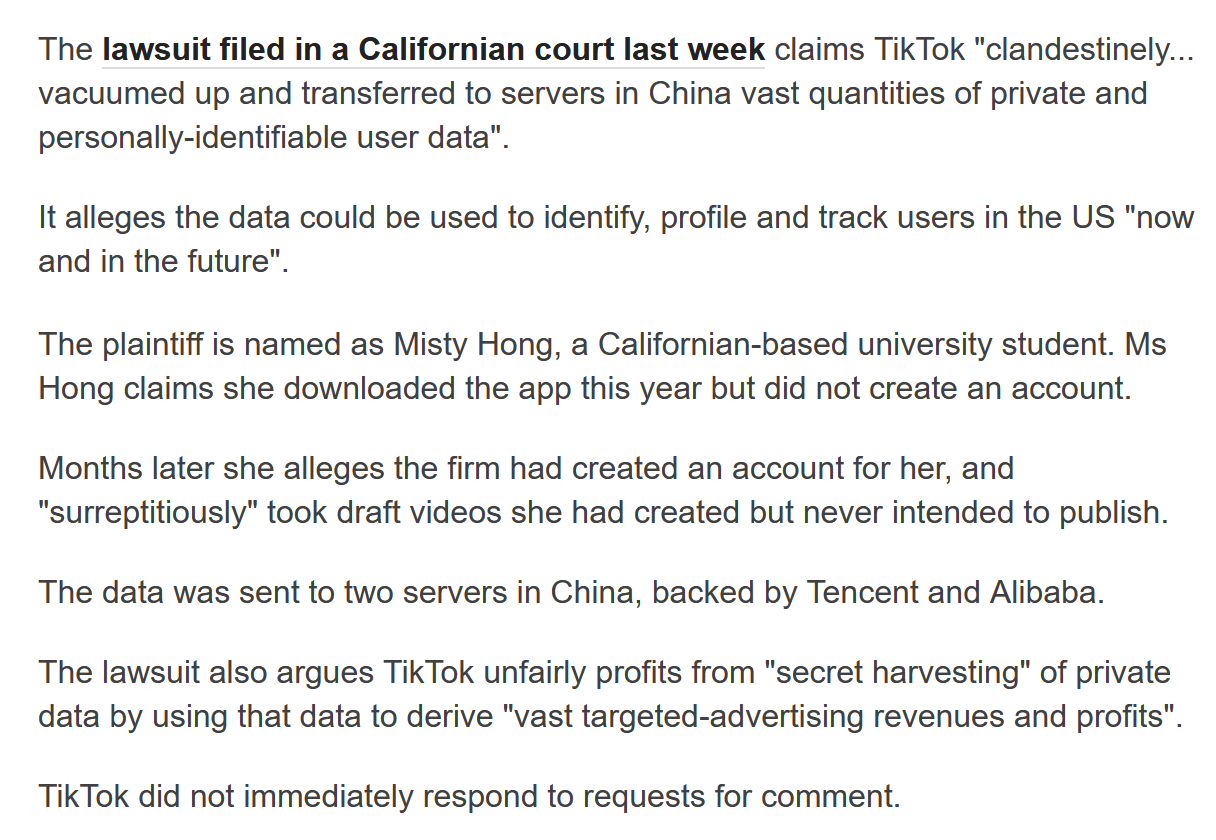
Task: Click the paragraph beginning 'Months later she alleges'
Action: coord(603,490)
